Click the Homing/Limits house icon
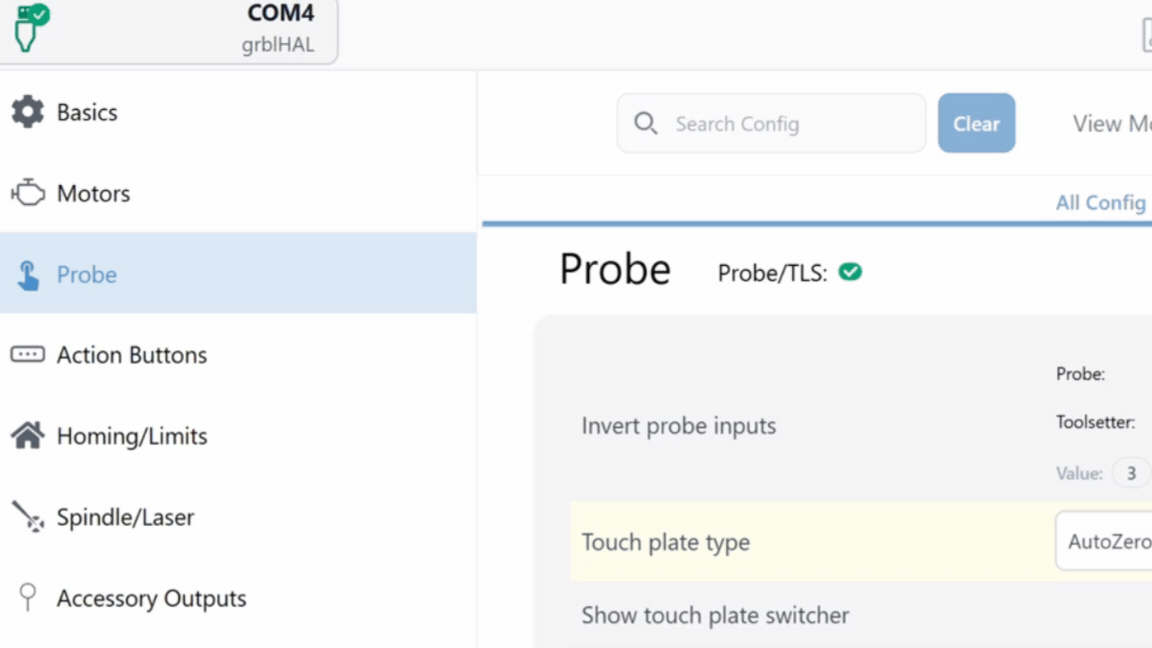Viewport: 1152px width, 648px height. point(27,435)
